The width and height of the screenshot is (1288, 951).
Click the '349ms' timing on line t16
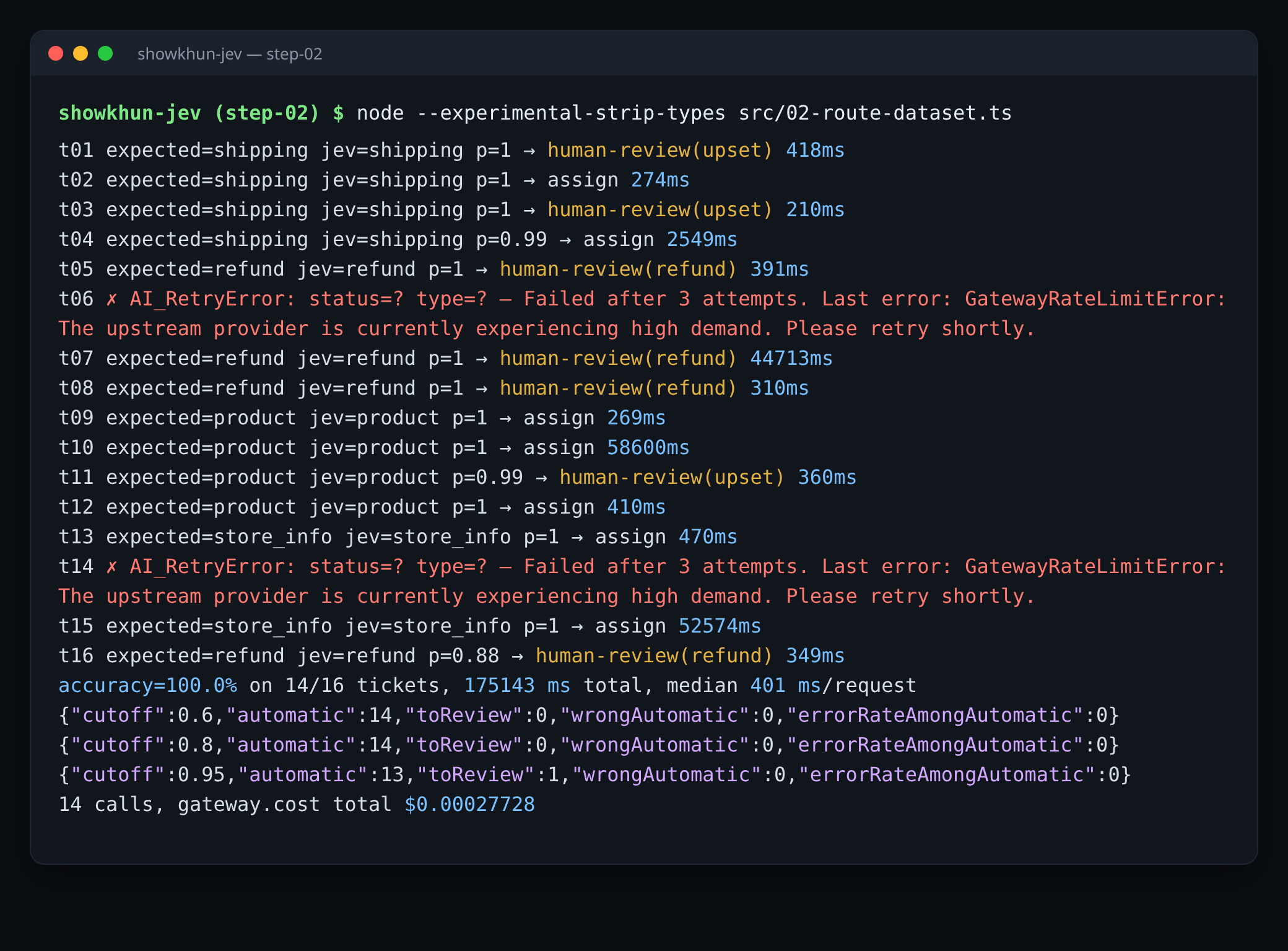tap(815, 655)
